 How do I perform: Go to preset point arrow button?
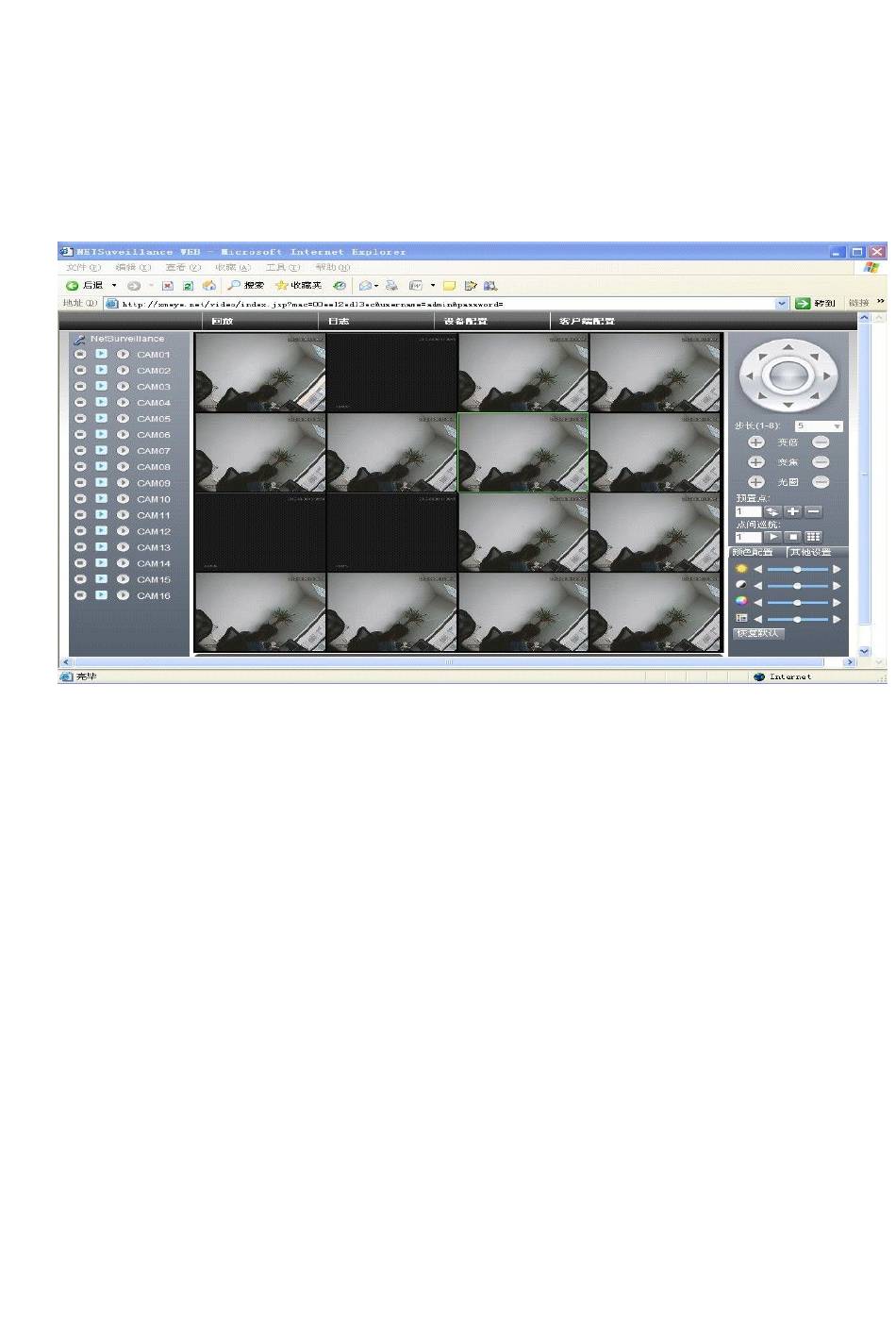[x=772, y=511]
